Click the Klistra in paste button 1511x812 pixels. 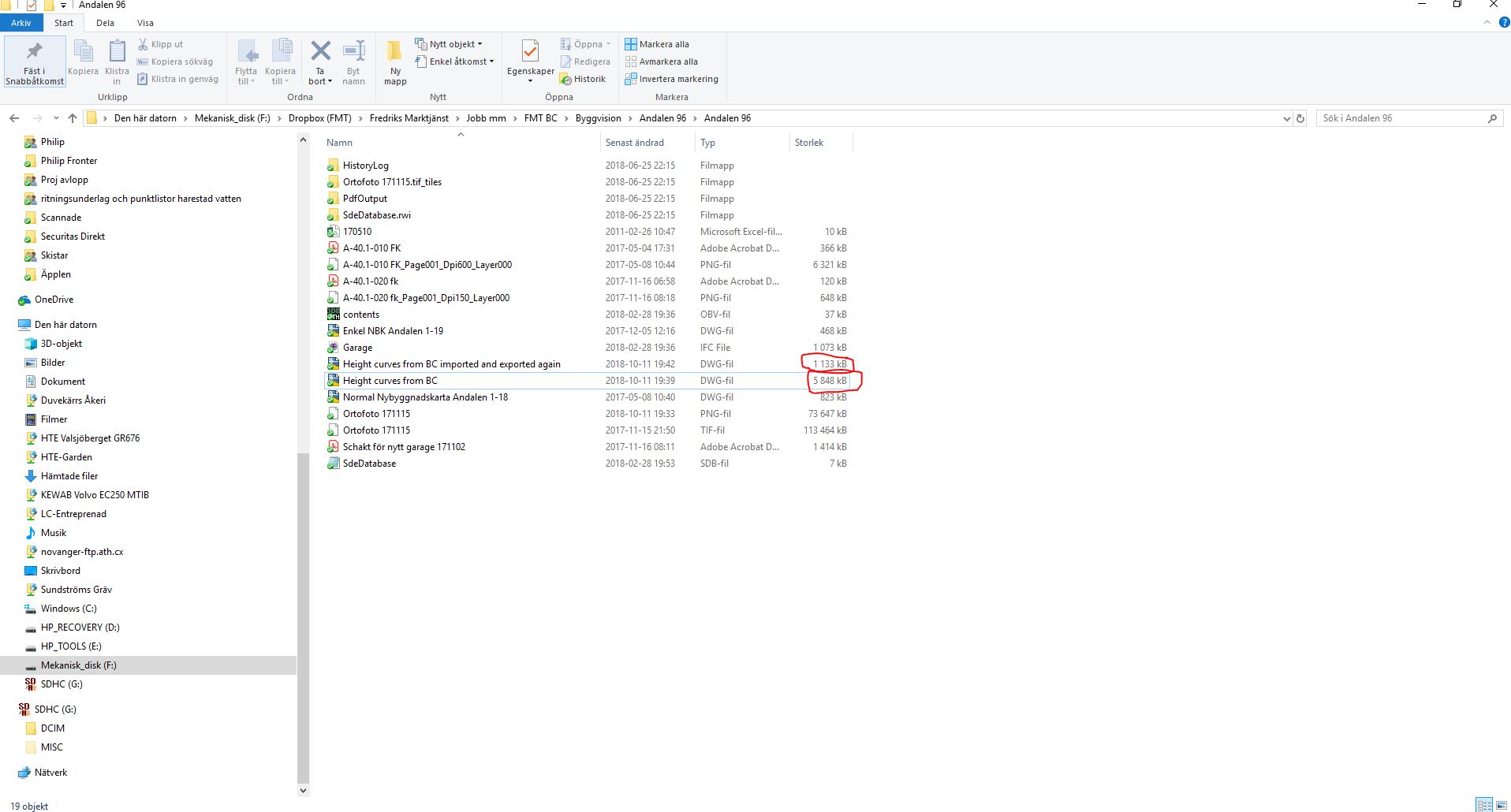click(x=117, y=62)
